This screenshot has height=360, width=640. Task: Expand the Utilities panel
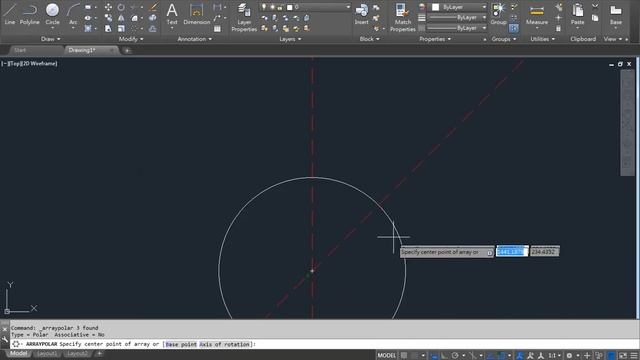542,39
